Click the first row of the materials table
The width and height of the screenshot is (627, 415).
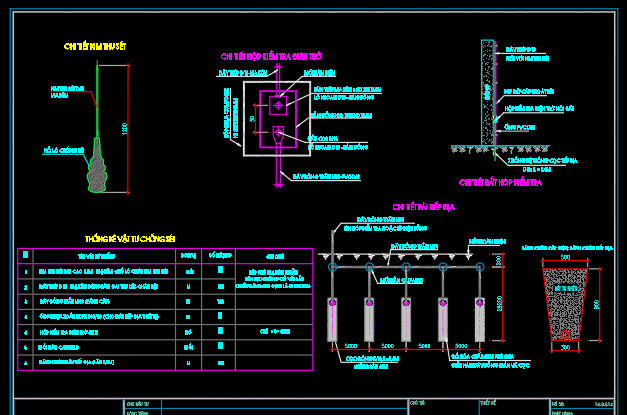pos(165,271)
